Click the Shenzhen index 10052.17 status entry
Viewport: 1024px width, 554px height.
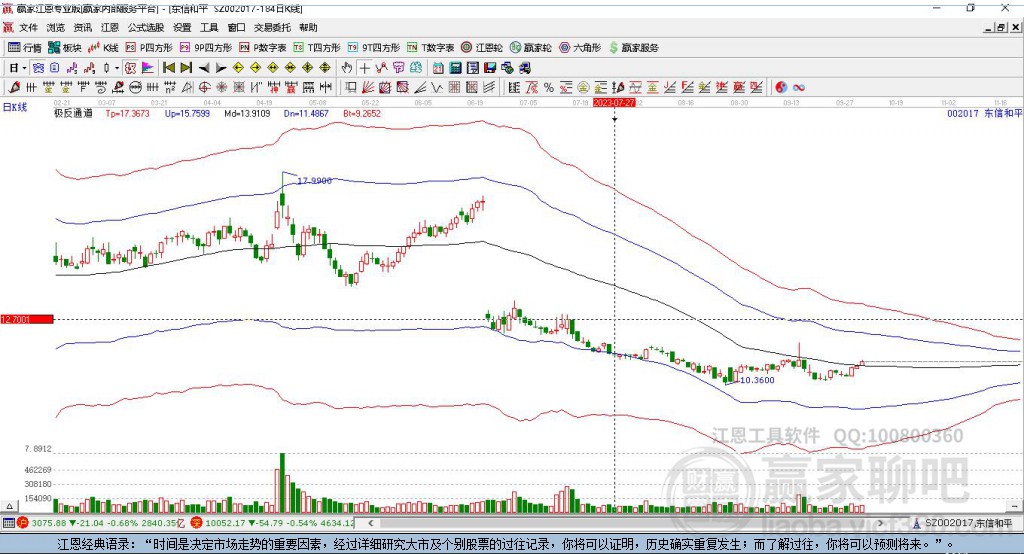pos(272,523)
